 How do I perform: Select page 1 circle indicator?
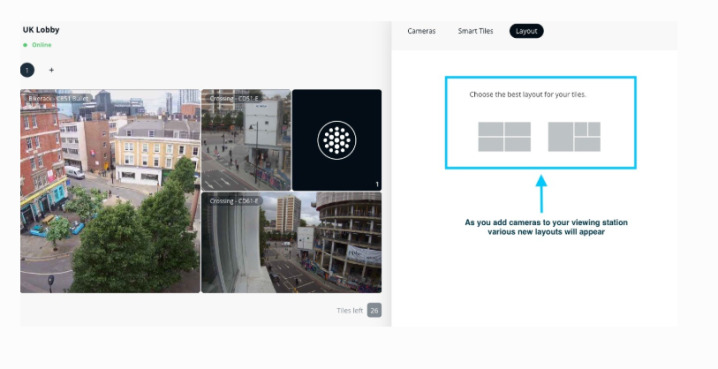(27, 70)
